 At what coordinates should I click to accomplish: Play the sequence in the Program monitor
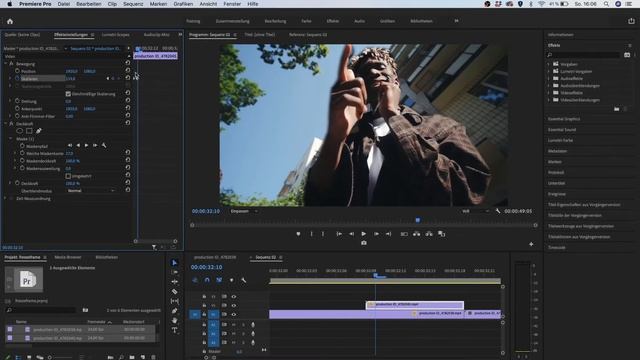(363, 234)
